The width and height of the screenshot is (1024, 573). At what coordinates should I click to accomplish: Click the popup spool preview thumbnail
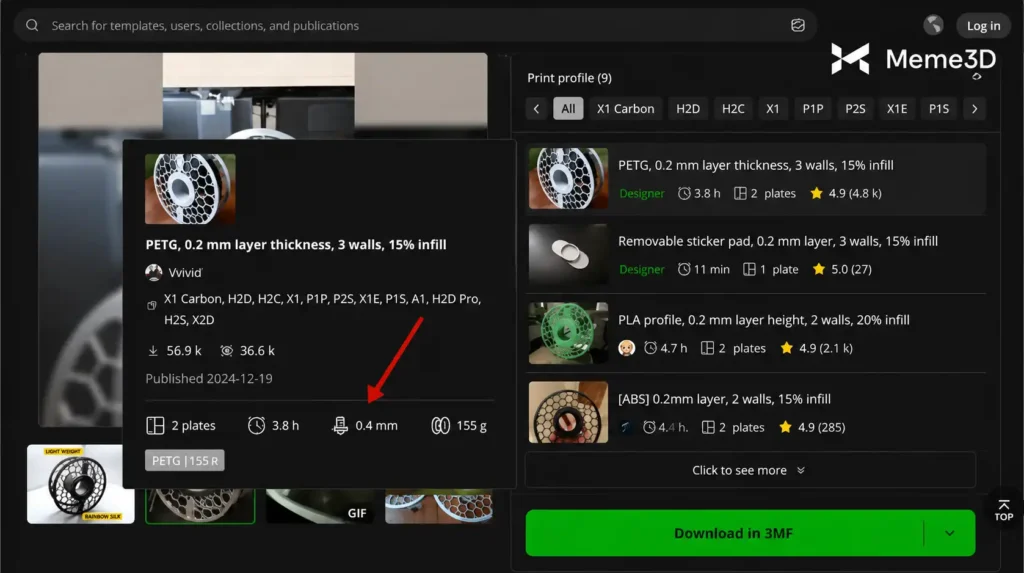point(190,189)
